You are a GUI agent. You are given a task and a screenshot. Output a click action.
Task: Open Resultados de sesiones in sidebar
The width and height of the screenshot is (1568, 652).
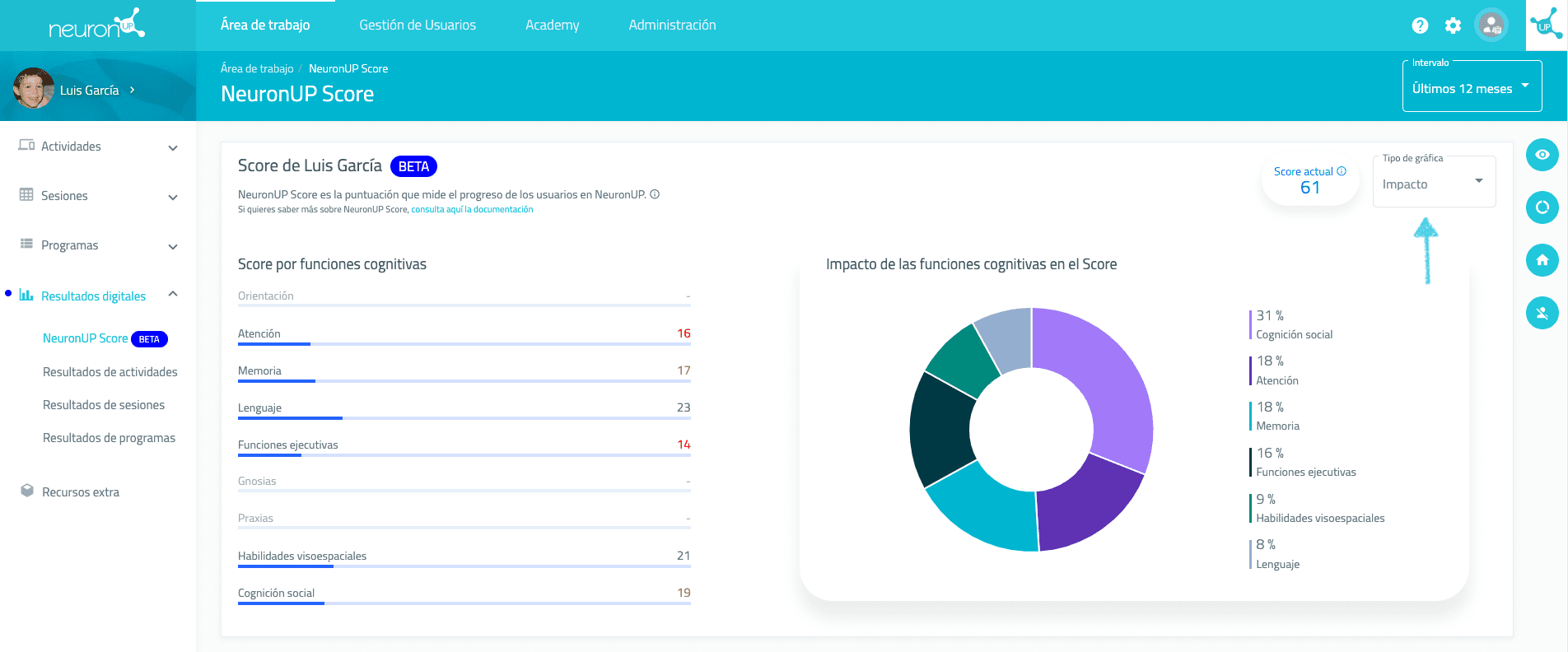(104, 405)
